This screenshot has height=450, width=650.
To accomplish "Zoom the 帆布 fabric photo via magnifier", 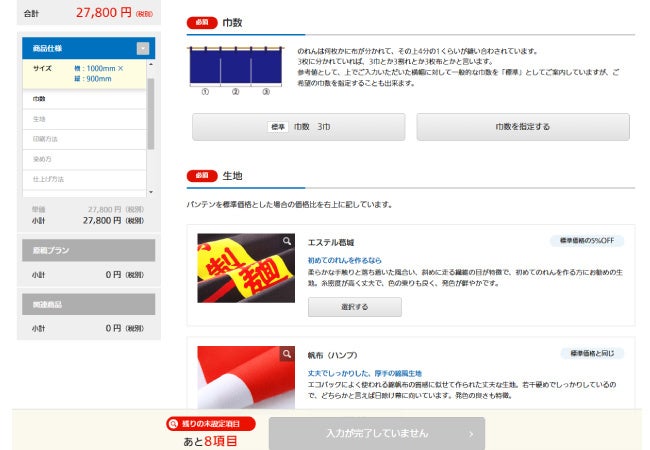I will click(x=287, y=354).
